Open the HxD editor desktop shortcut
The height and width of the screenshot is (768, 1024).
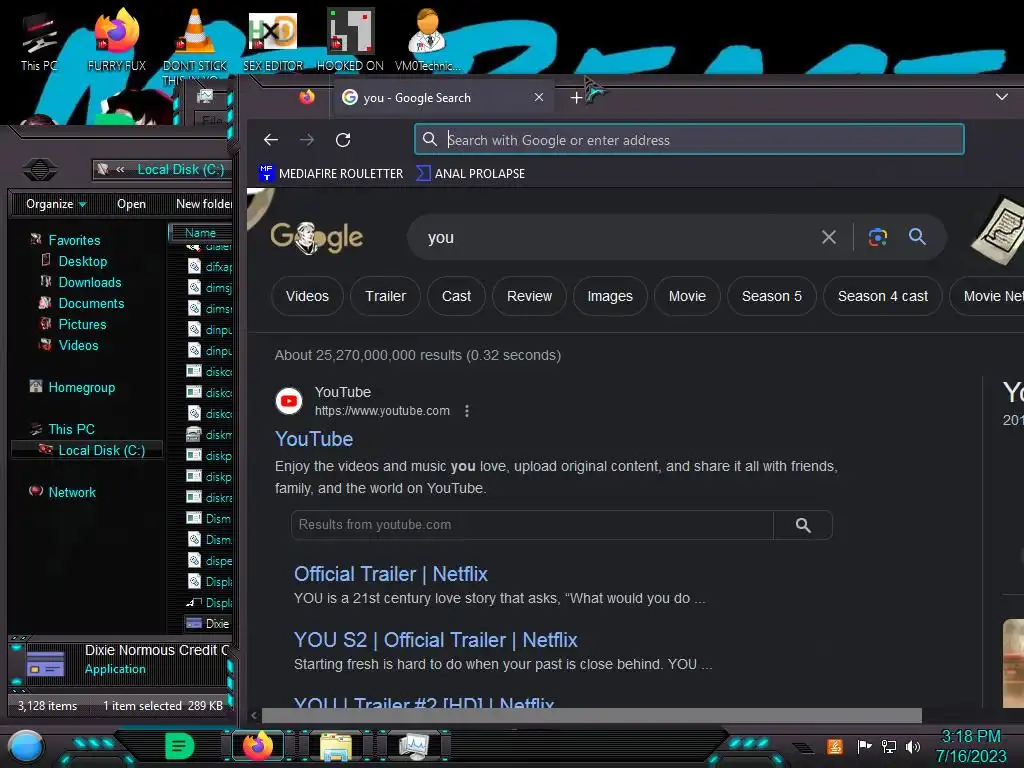[x=272, y=40]
